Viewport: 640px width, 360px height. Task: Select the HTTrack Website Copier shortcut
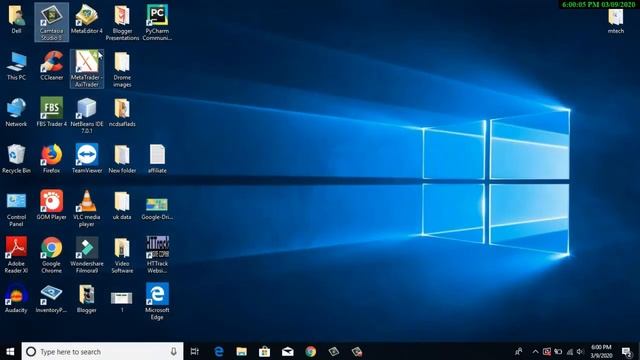[x=157, y=255]
